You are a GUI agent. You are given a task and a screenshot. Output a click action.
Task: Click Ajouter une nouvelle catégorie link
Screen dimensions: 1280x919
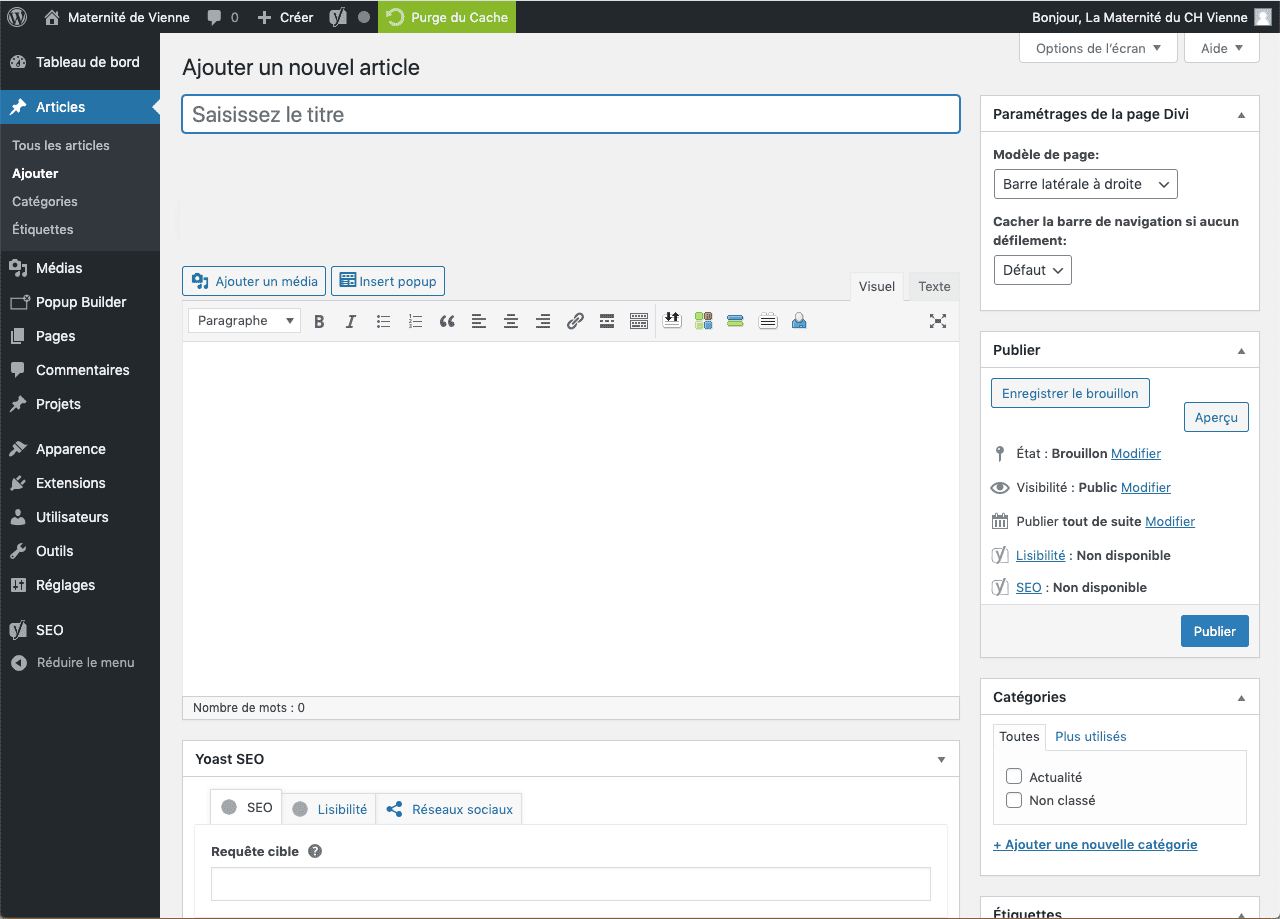1095,844
